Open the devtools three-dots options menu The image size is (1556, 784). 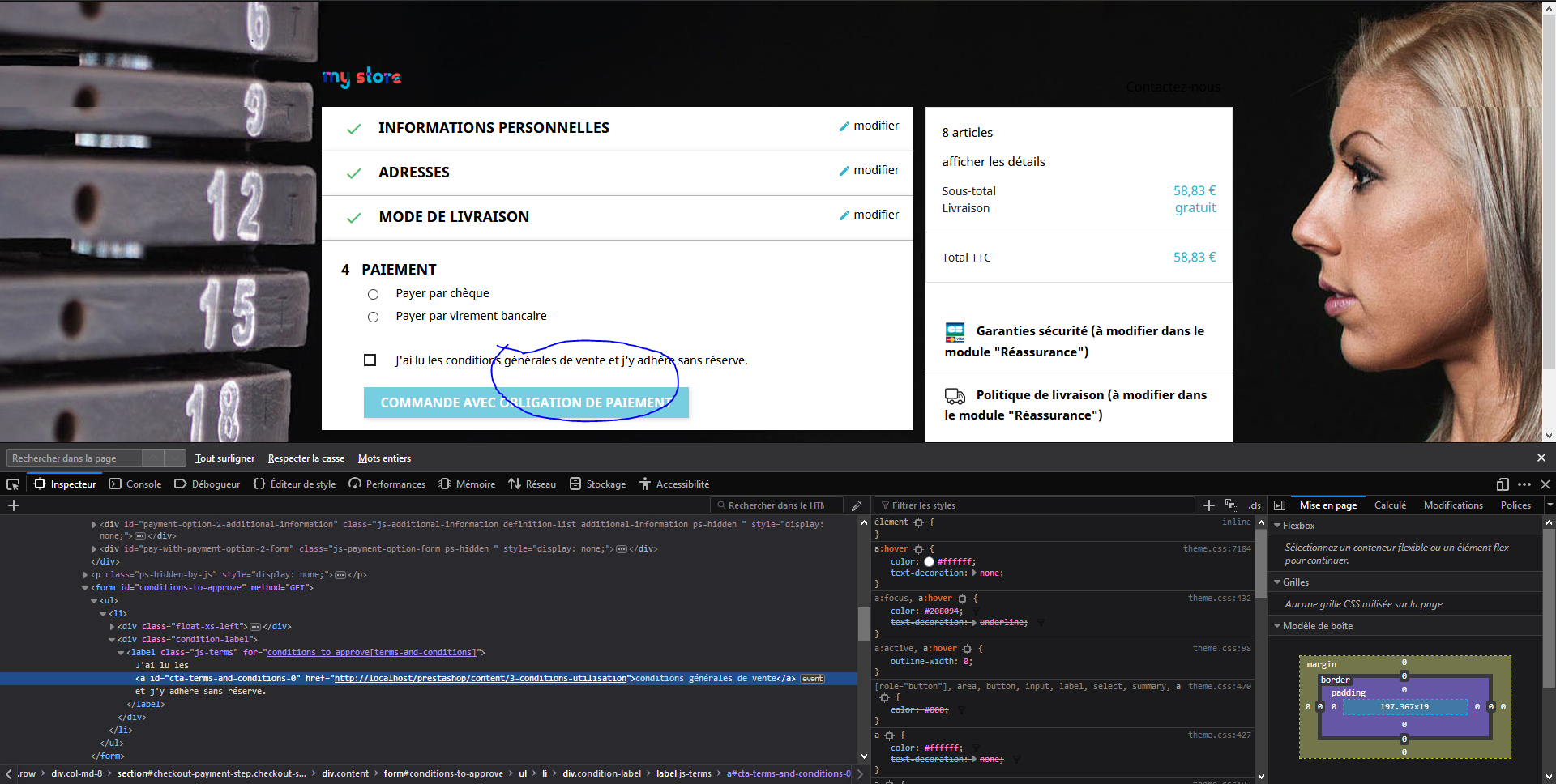click(1524, 484)
